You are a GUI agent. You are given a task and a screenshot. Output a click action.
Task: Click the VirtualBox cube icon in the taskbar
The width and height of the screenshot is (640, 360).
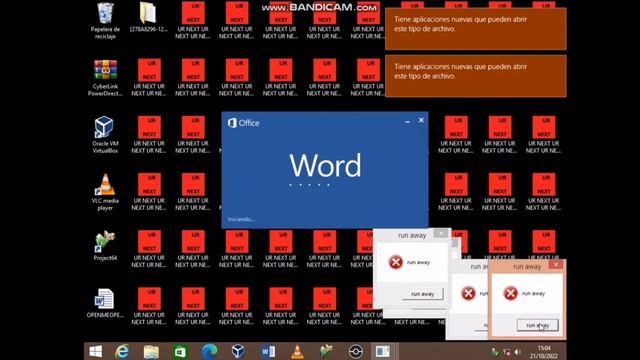click(x=238, y=351)
